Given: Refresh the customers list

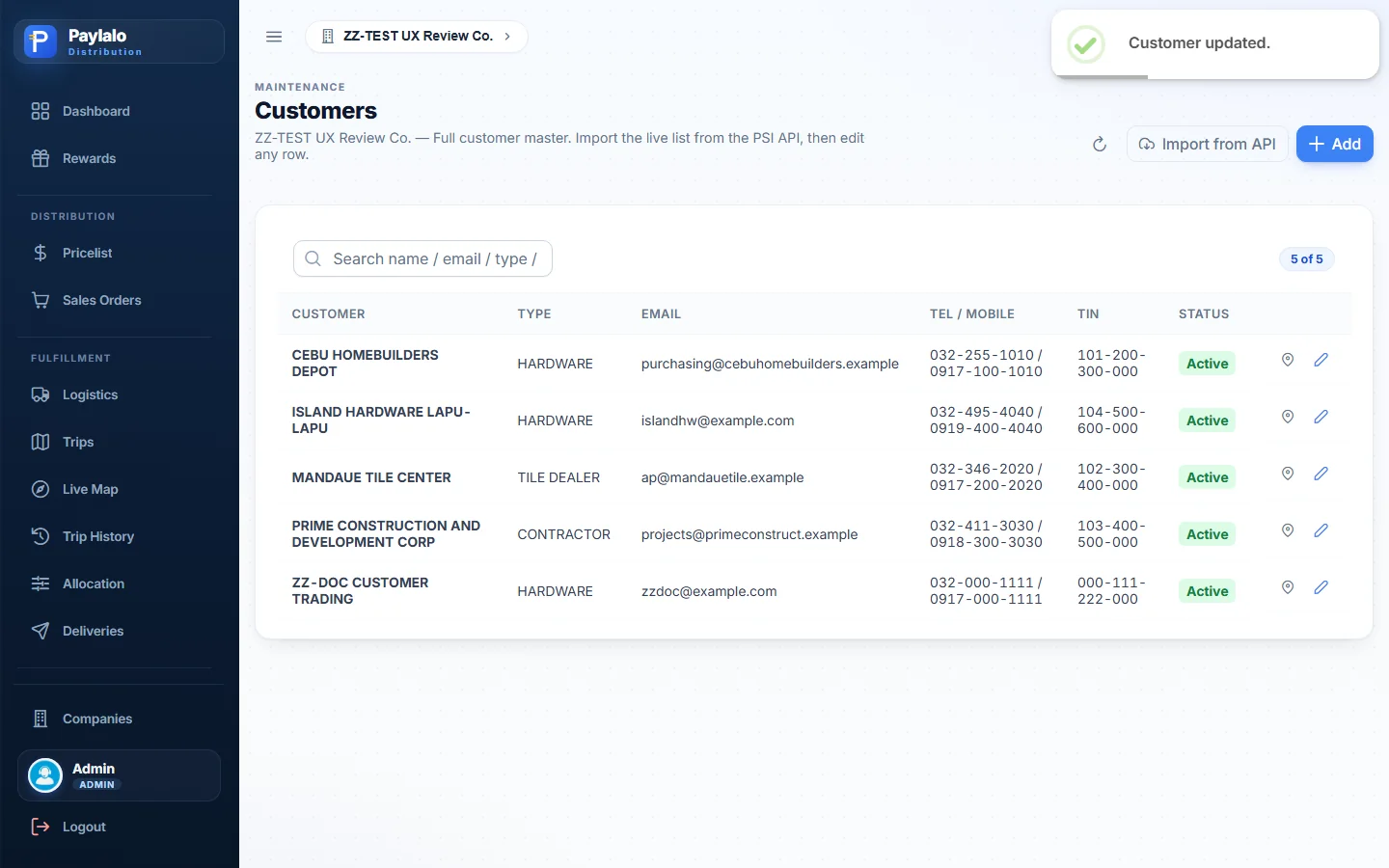Looking at the screenshot, I should click(1099, 145).
